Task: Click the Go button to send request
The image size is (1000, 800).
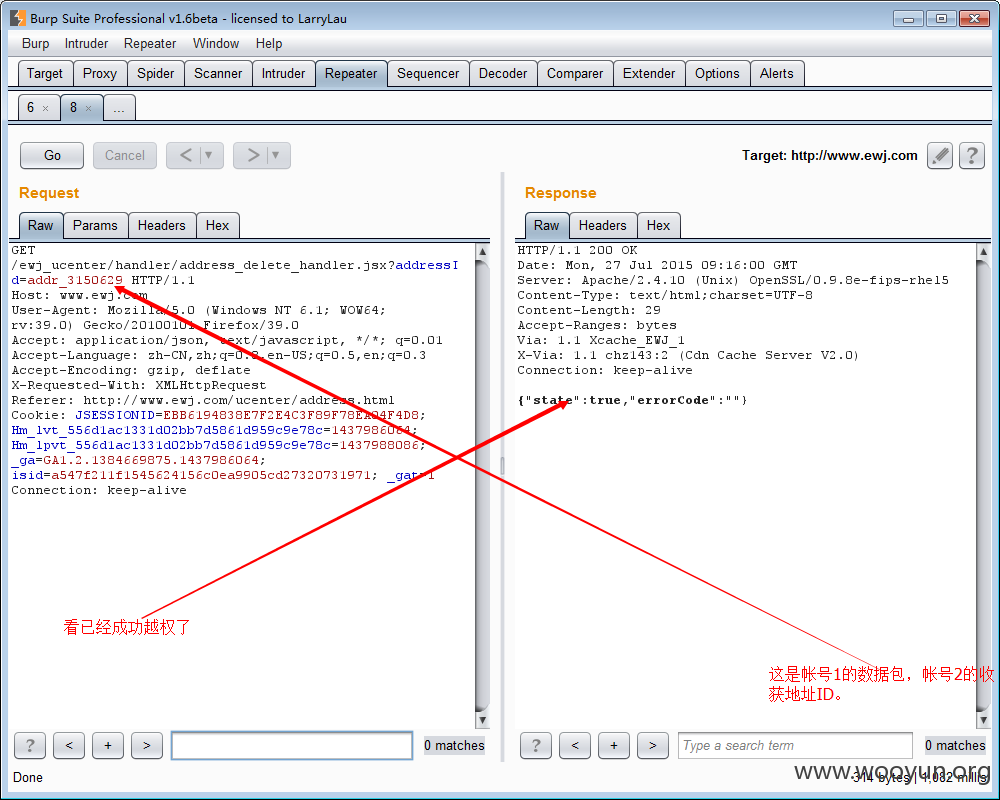Action: [52, 156]
